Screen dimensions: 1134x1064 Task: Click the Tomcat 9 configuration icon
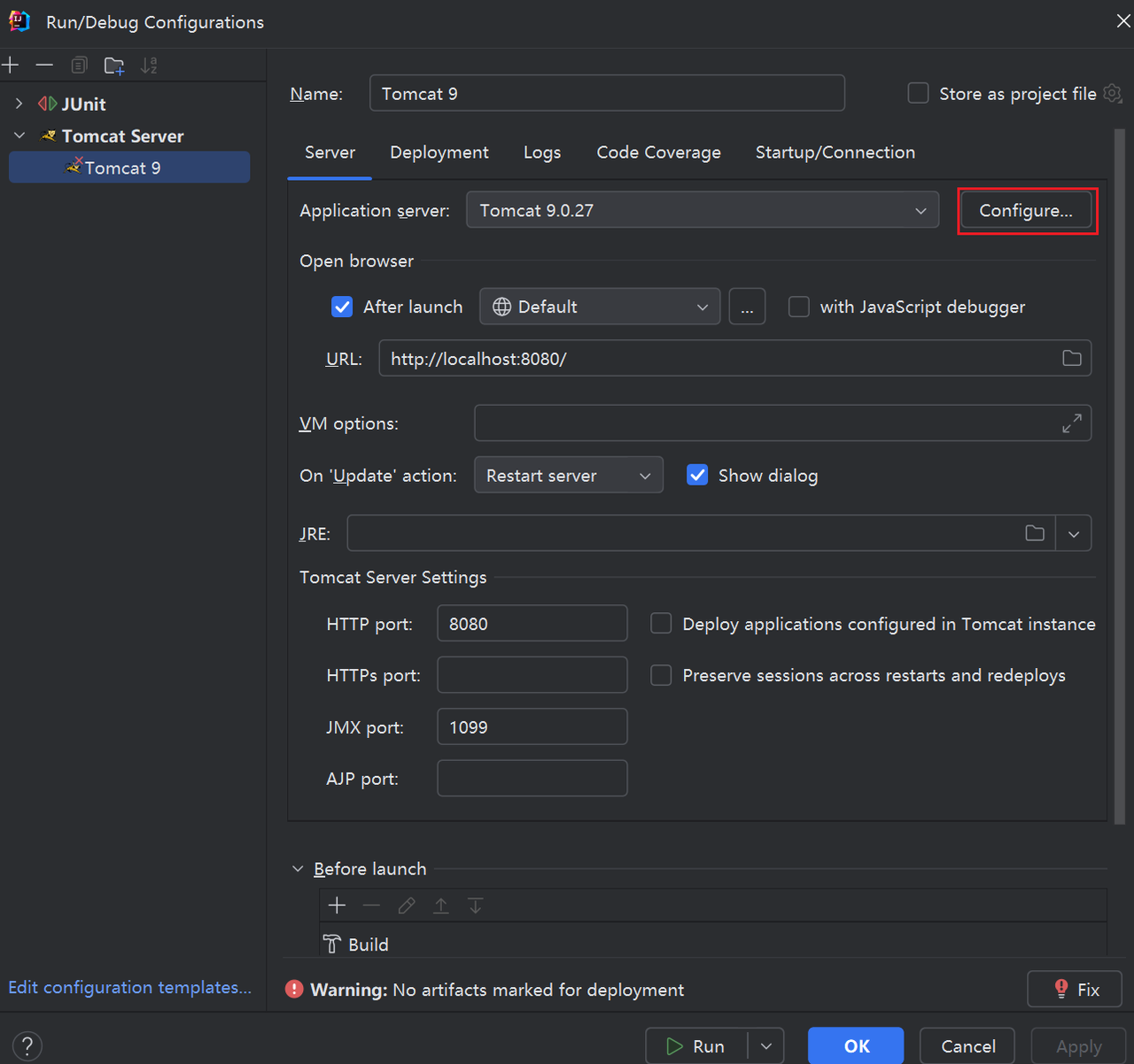coord(74,166)
